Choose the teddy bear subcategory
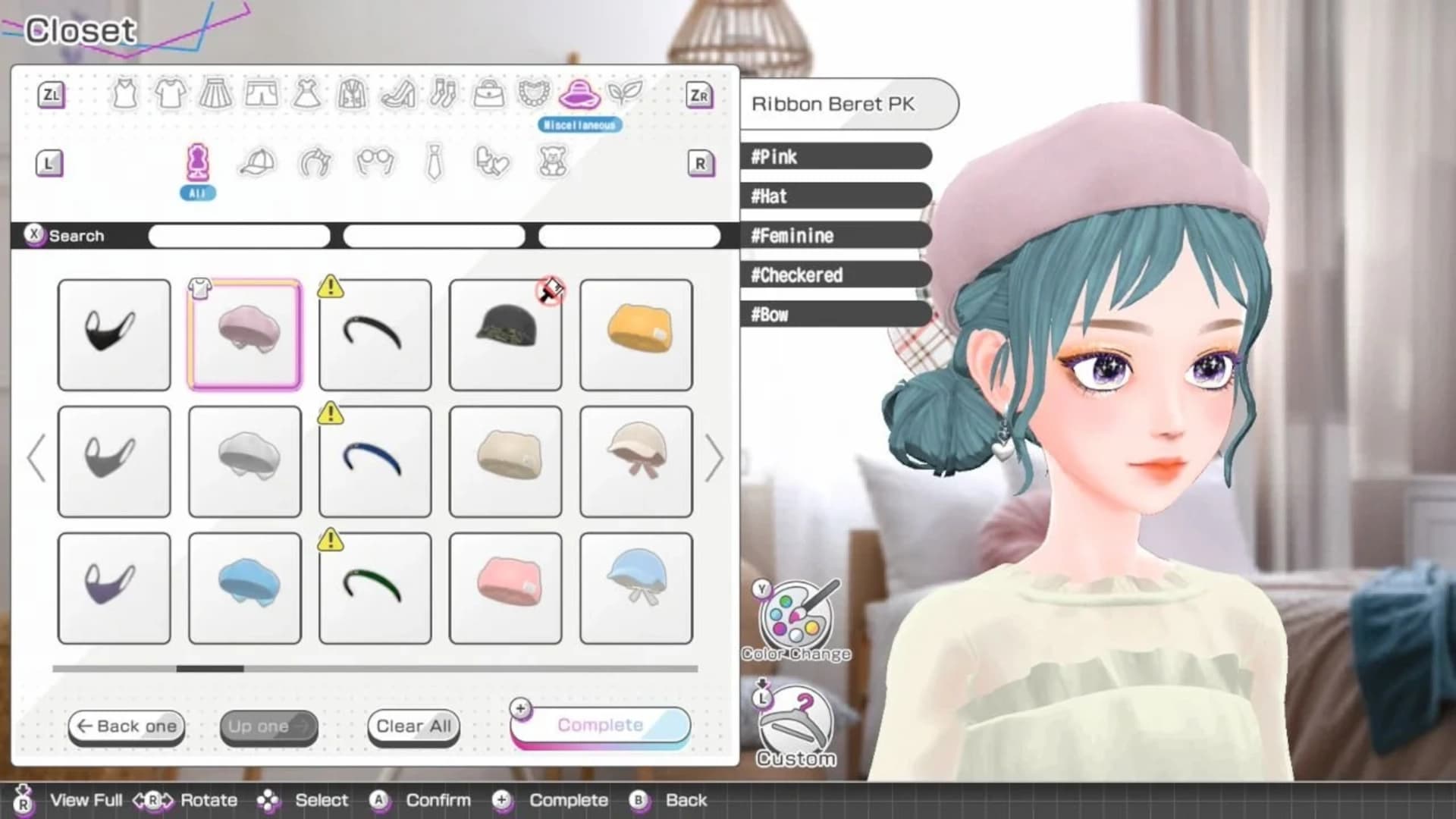 [x=552, y=162]
